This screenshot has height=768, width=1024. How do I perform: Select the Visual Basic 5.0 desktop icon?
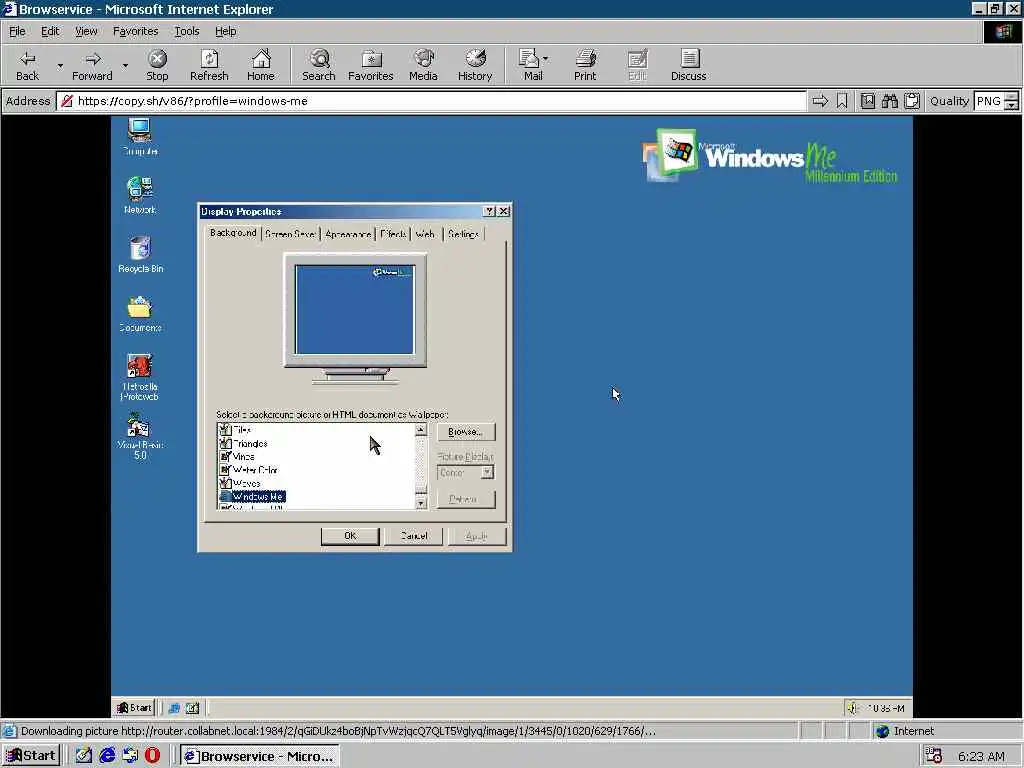[x=140, y=436]
